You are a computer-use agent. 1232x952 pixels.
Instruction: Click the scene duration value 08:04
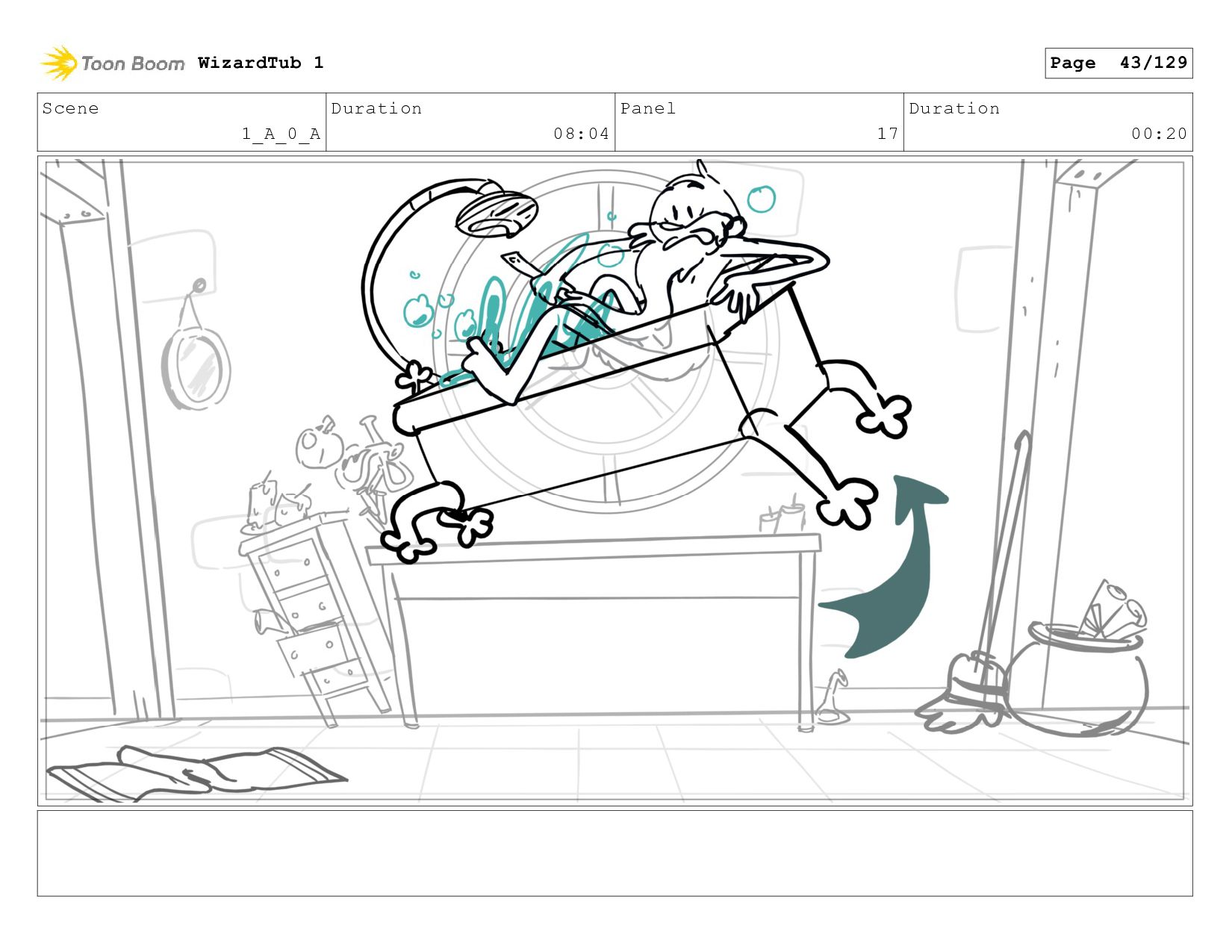pos(581,134)
